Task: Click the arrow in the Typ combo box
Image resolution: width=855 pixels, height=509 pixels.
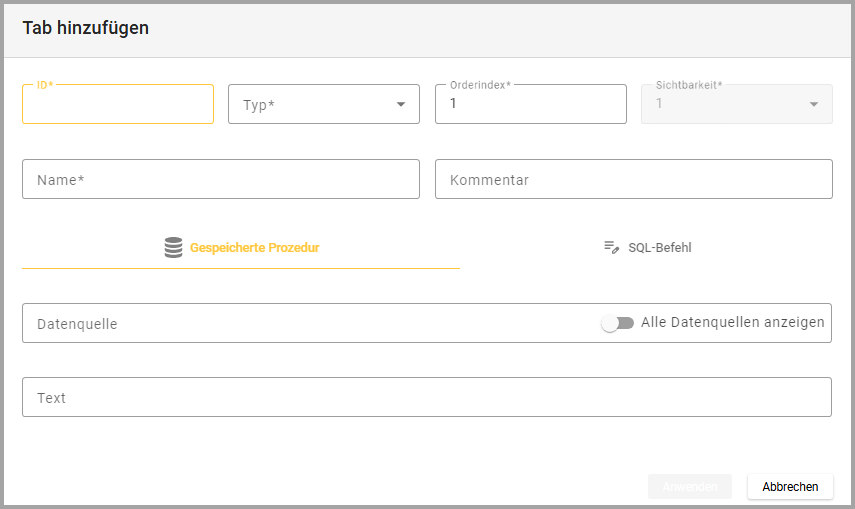Action: (401, 104)
